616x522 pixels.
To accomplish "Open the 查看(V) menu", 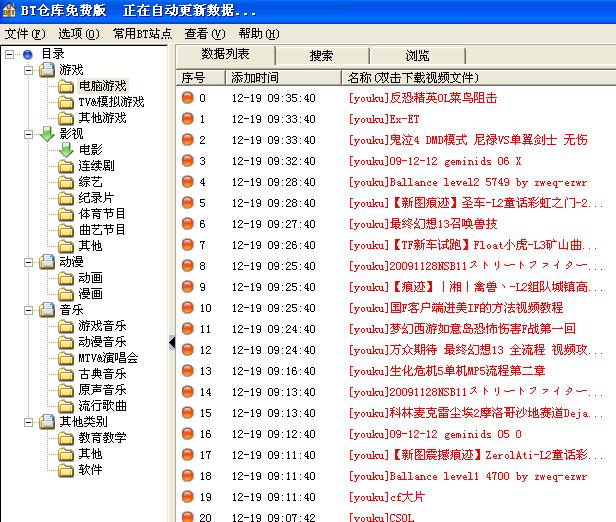I will click(x=205, y=34).
